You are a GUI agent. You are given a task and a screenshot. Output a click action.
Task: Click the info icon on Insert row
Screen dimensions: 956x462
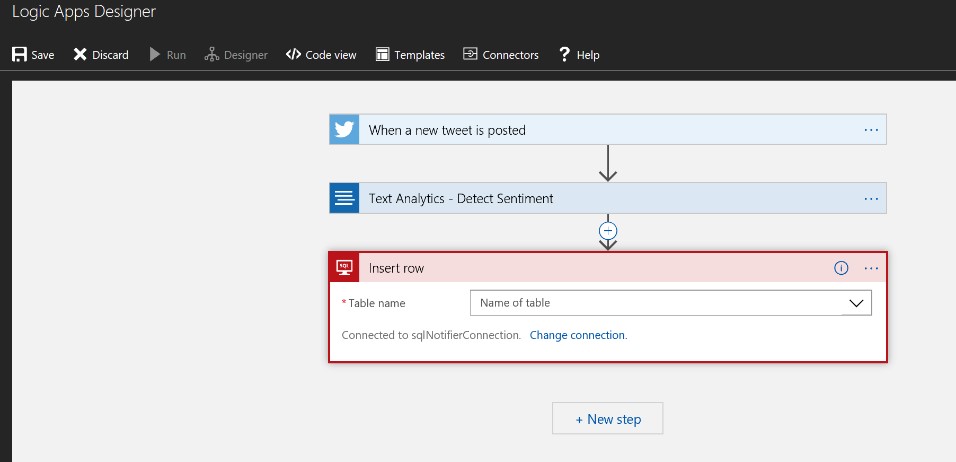tap(841, 268)
